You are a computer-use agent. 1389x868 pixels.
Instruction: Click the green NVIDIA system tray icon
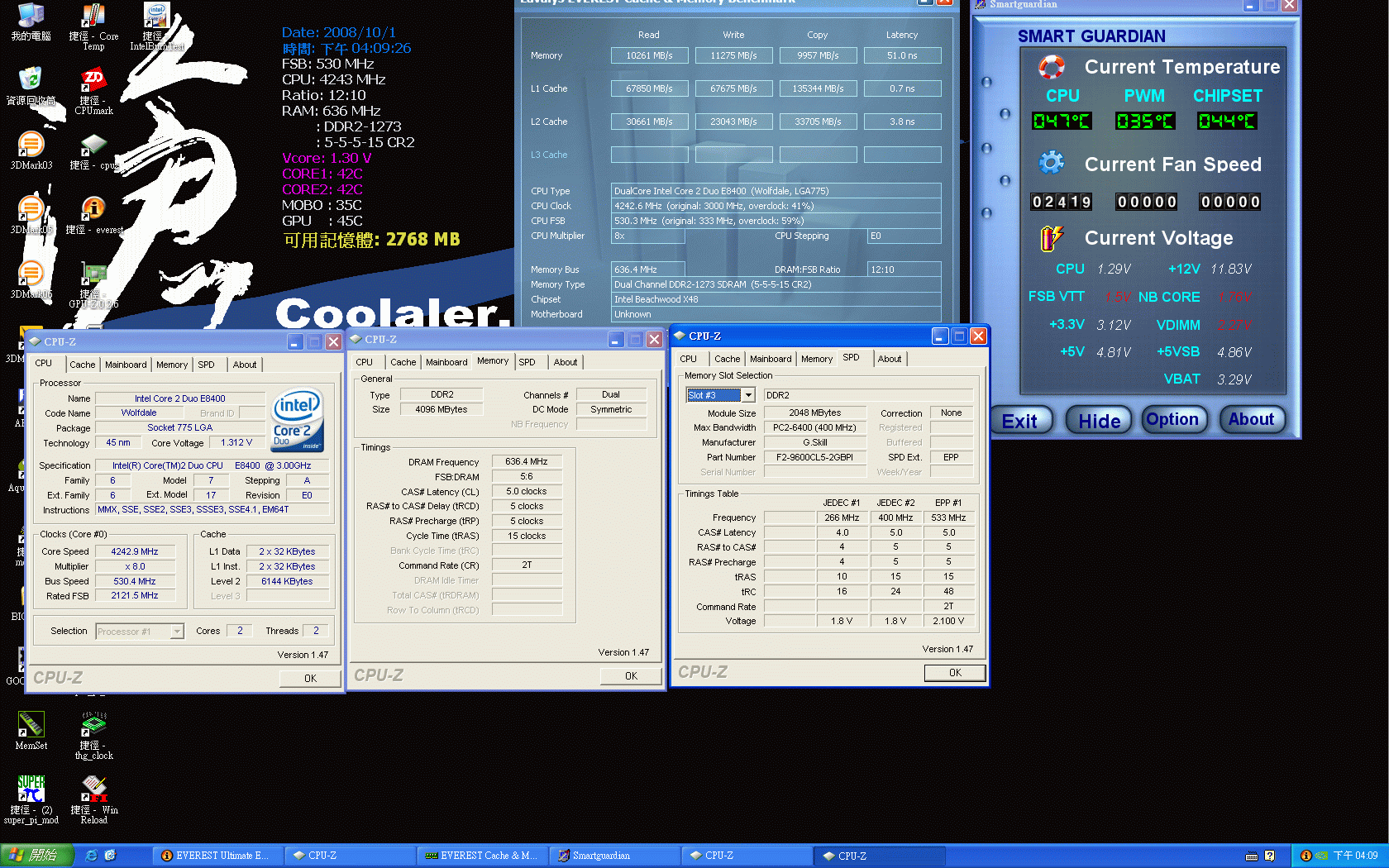click(1321, 856)
